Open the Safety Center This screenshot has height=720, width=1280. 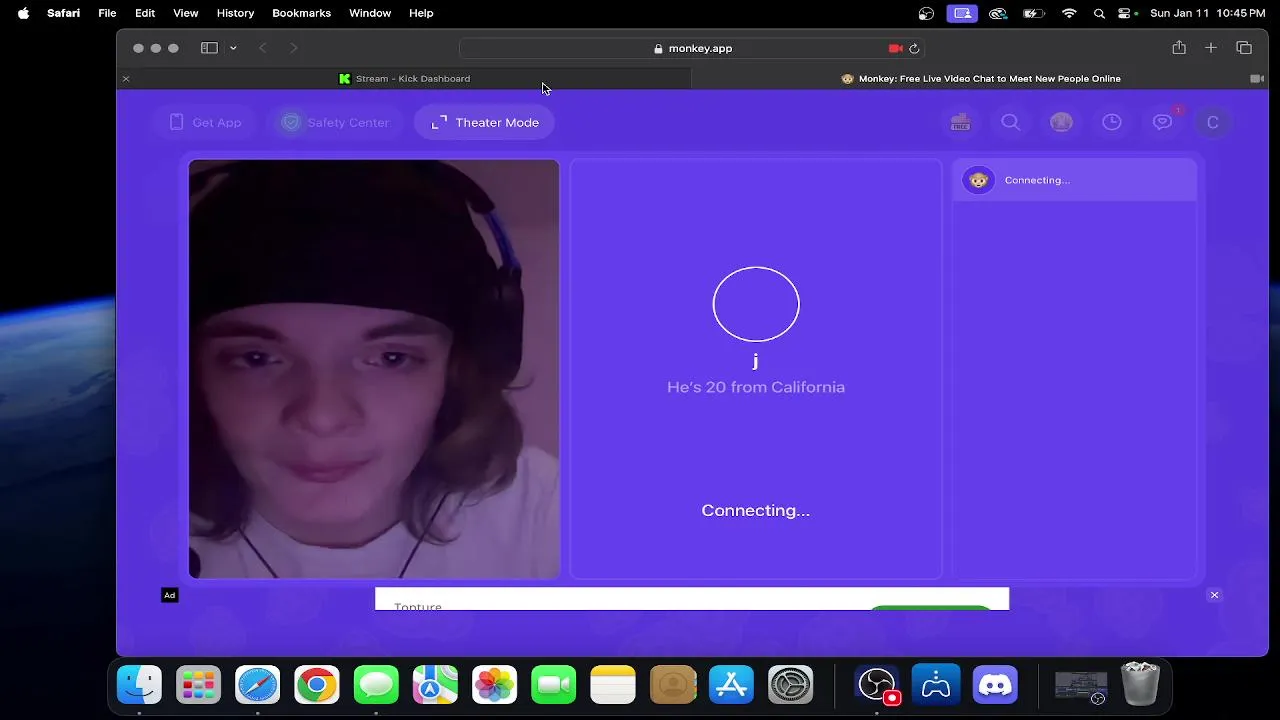(335, 122)
